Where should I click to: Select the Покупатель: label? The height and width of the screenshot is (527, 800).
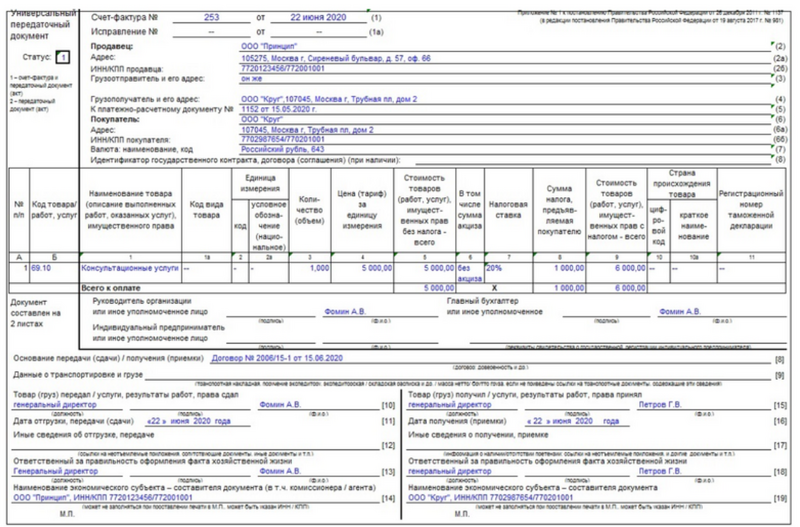click(x=115, y=119)
